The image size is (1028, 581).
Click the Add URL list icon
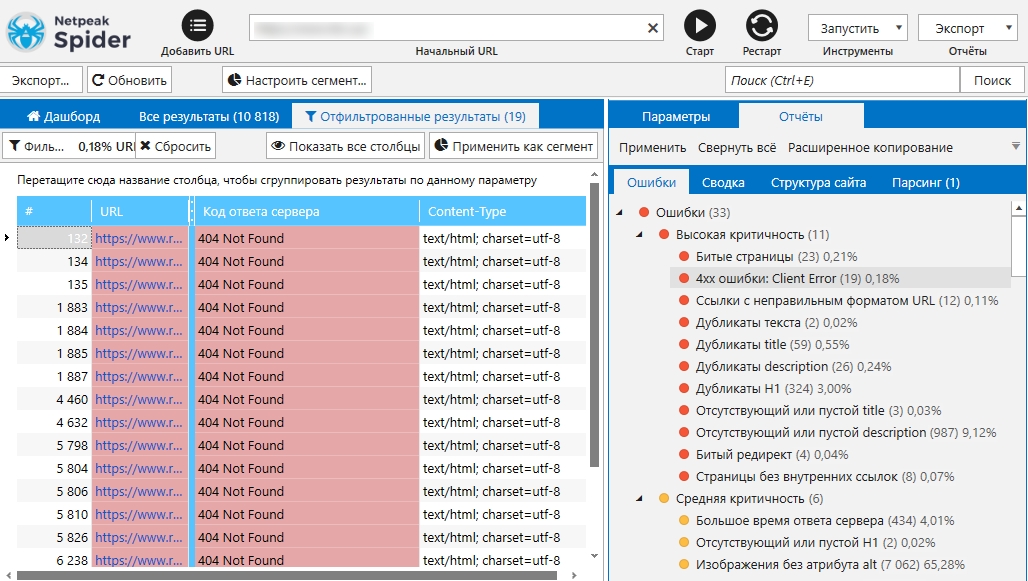point(198,26)
